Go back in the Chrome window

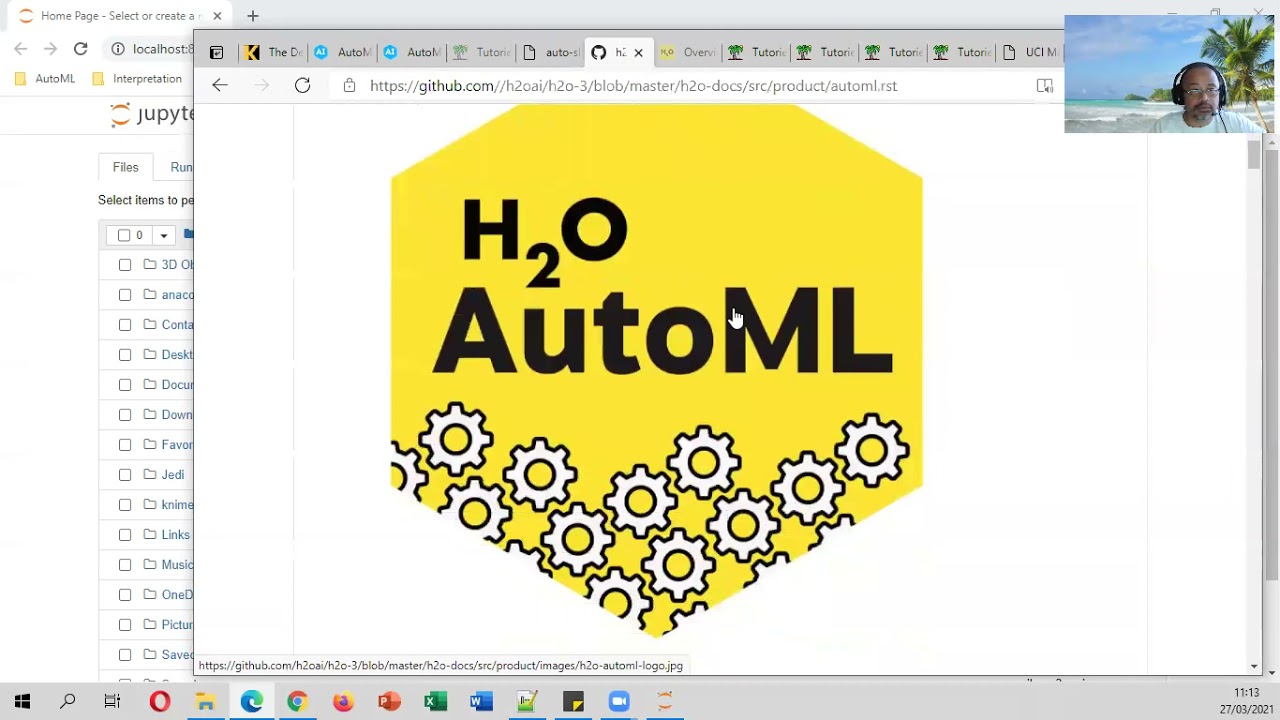[x=21, y=49]
